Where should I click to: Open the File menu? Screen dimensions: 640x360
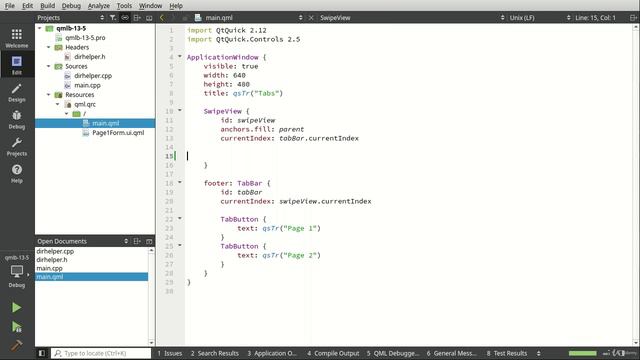[x=9, y=6]
